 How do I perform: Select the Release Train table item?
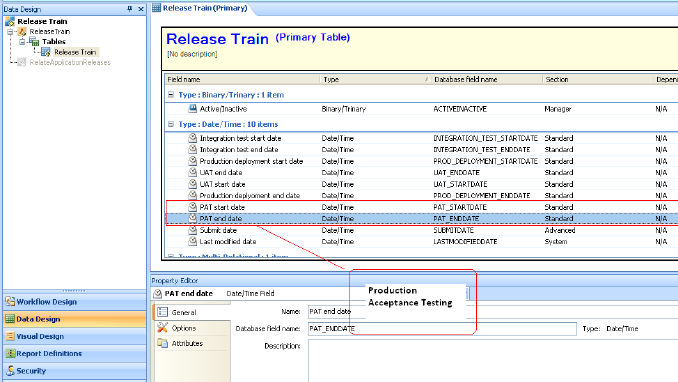(75, 52)
